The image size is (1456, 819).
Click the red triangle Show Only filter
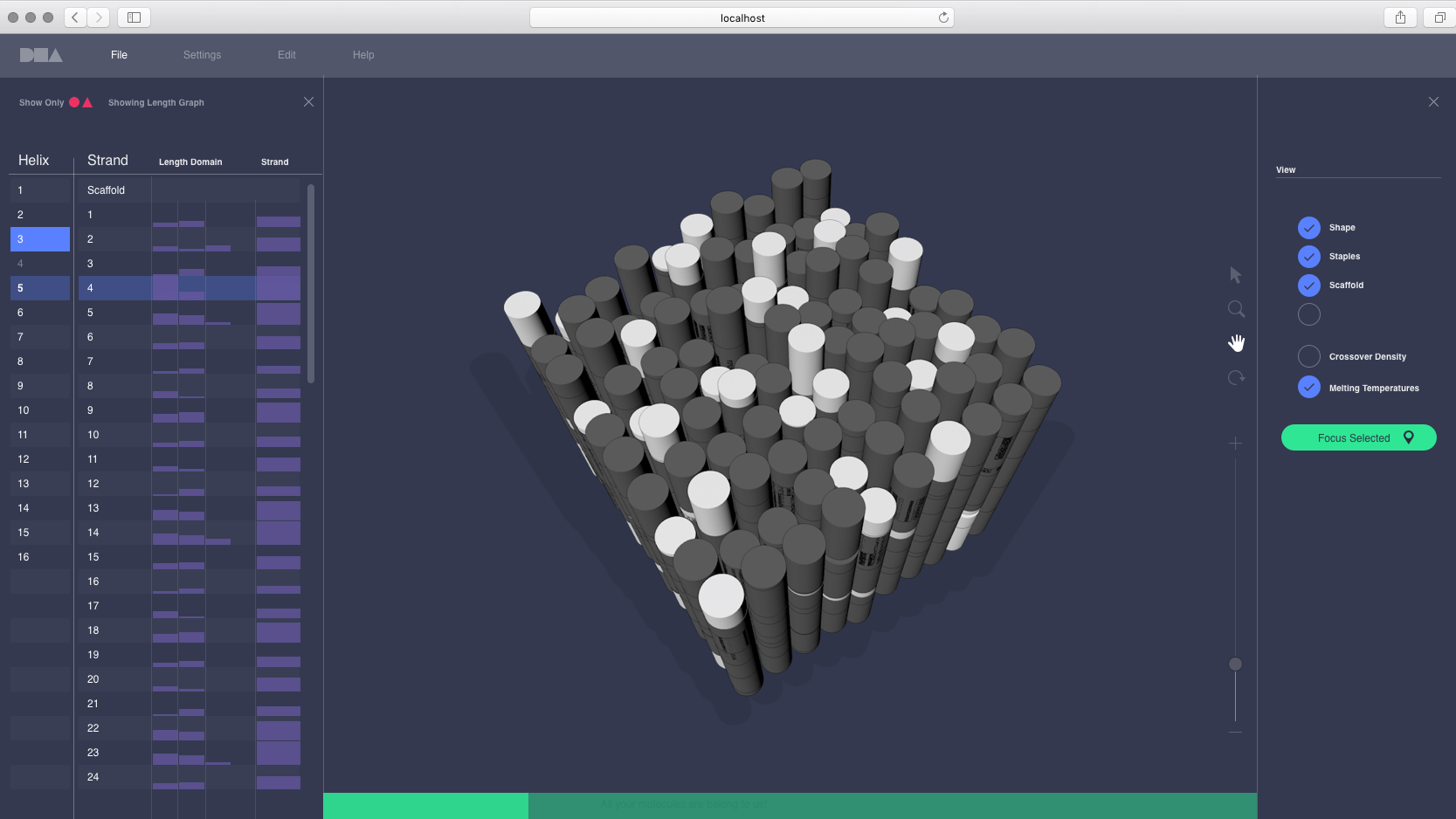click(87, 102)
